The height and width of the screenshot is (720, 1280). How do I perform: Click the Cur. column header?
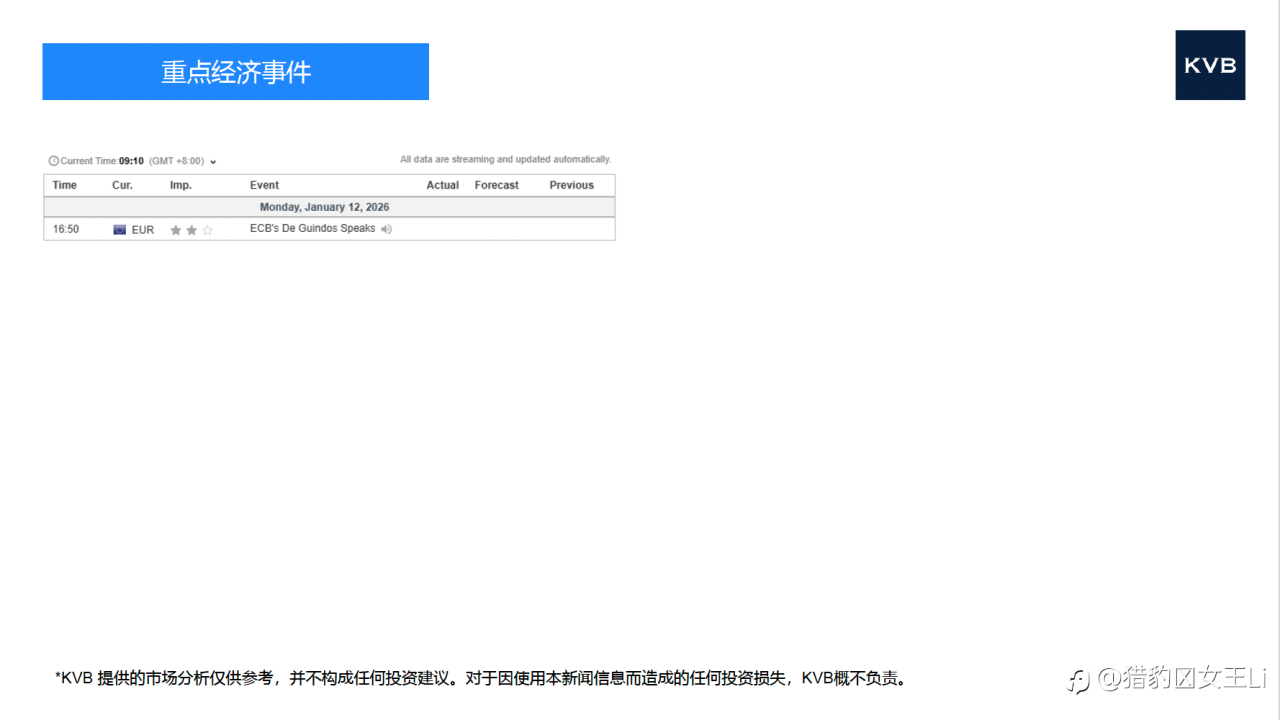pos(122,185)
